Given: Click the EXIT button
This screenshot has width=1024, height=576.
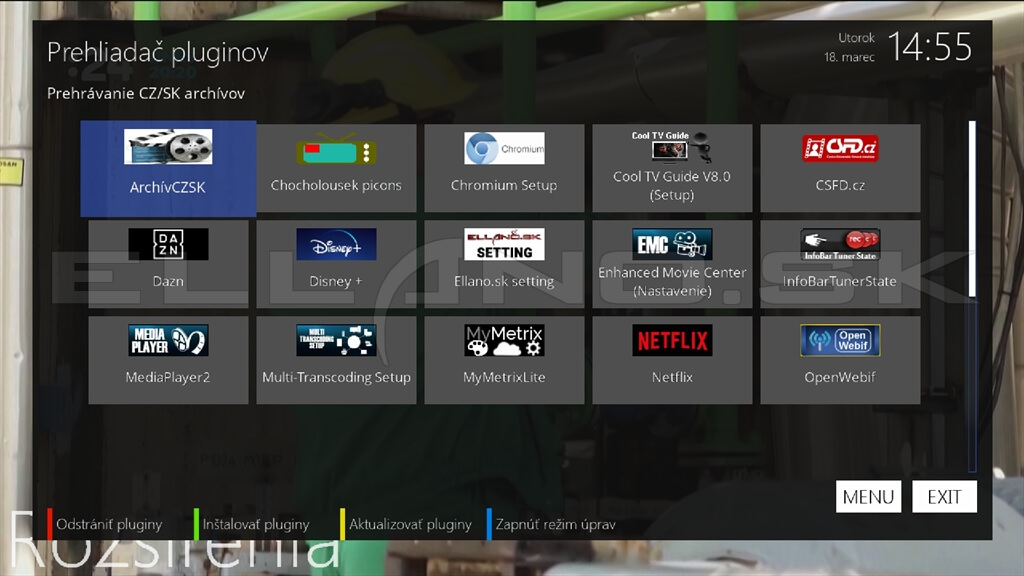Looking at the screenshot, I should coord(944,497).
